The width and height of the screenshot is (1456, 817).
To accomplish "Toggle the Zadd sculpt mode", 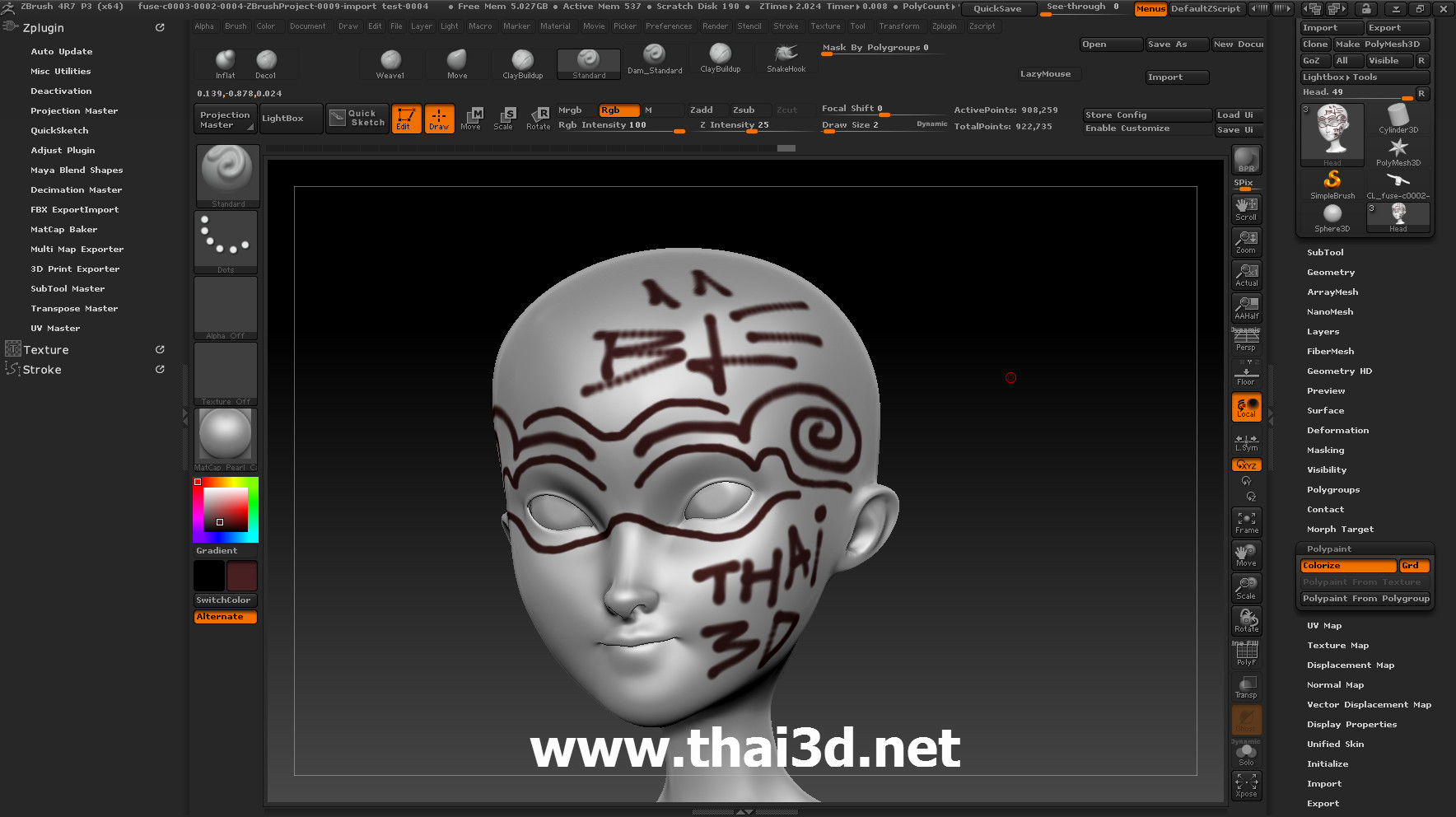I will [x=702, y=110].
